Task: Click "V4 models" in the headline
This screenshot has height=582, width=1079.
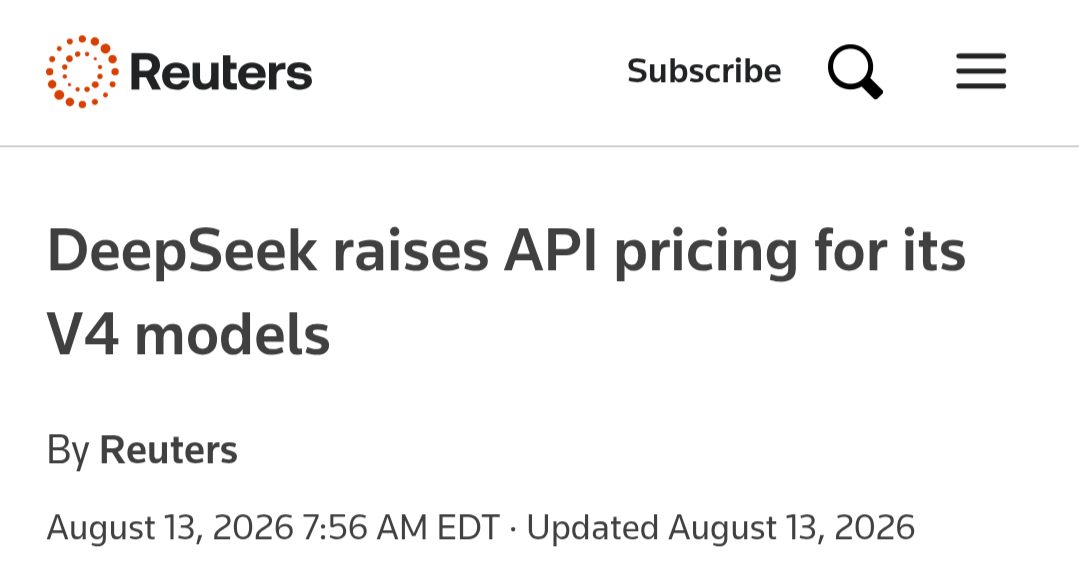Action: [189, 336]
